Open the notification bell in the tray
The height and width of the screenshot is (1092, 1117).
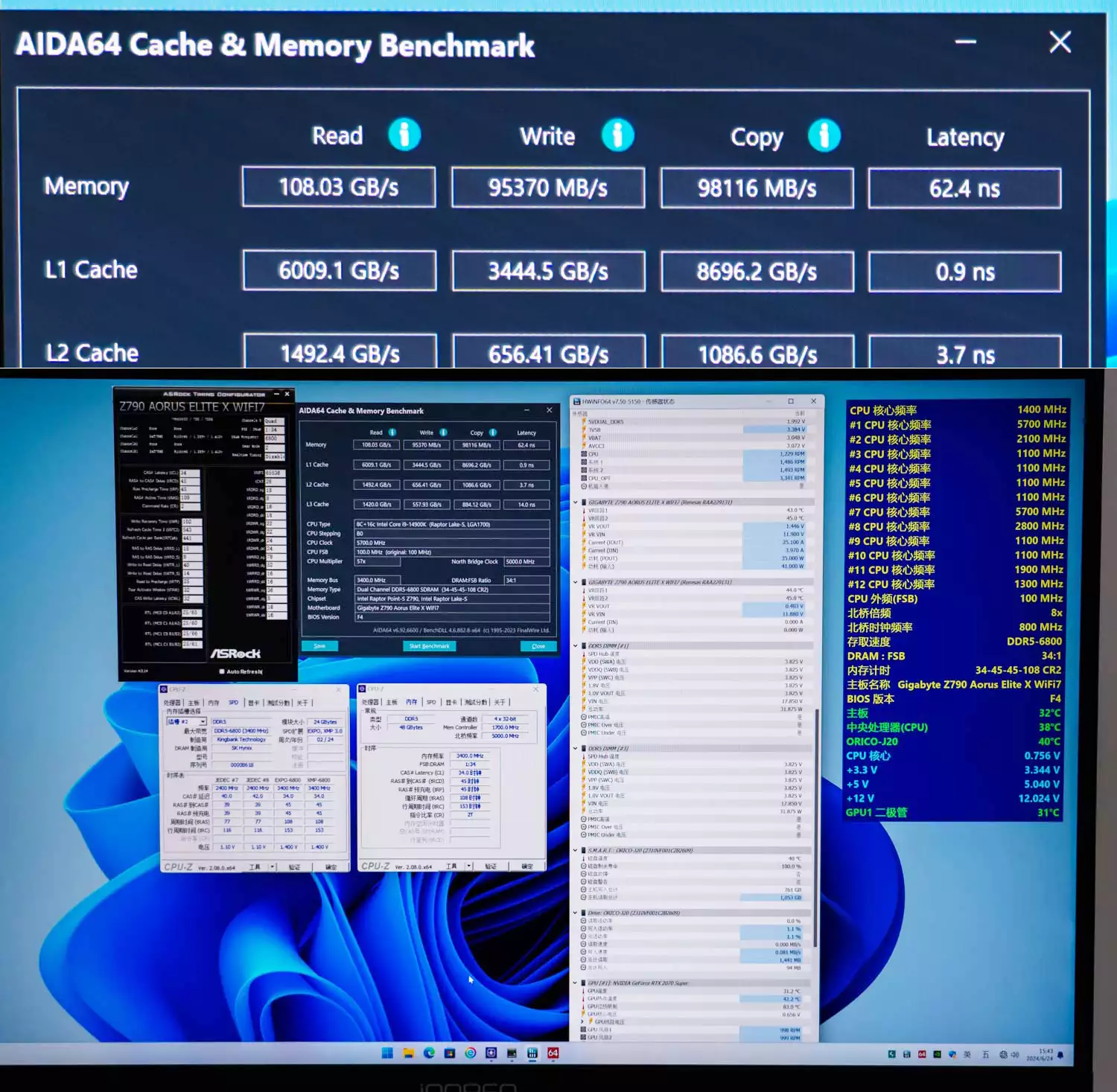click(1060, 1055)
